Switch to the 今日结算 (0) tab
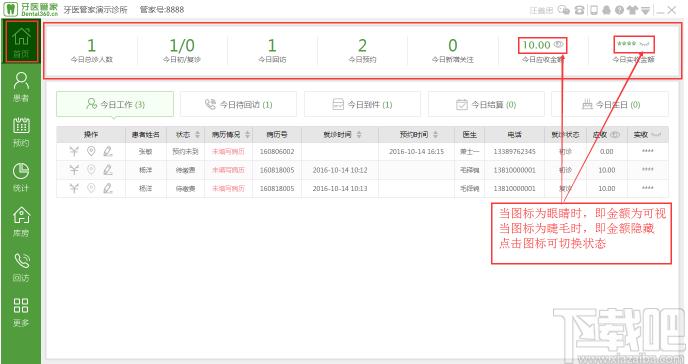The image size is (688, 364). (x=486, y=104)
